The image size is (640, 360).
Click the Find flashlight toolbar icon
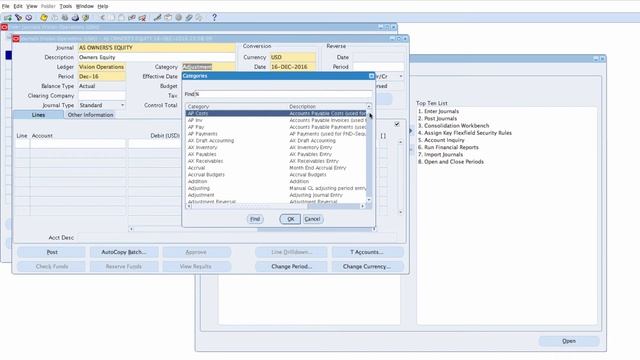point(18,18)
